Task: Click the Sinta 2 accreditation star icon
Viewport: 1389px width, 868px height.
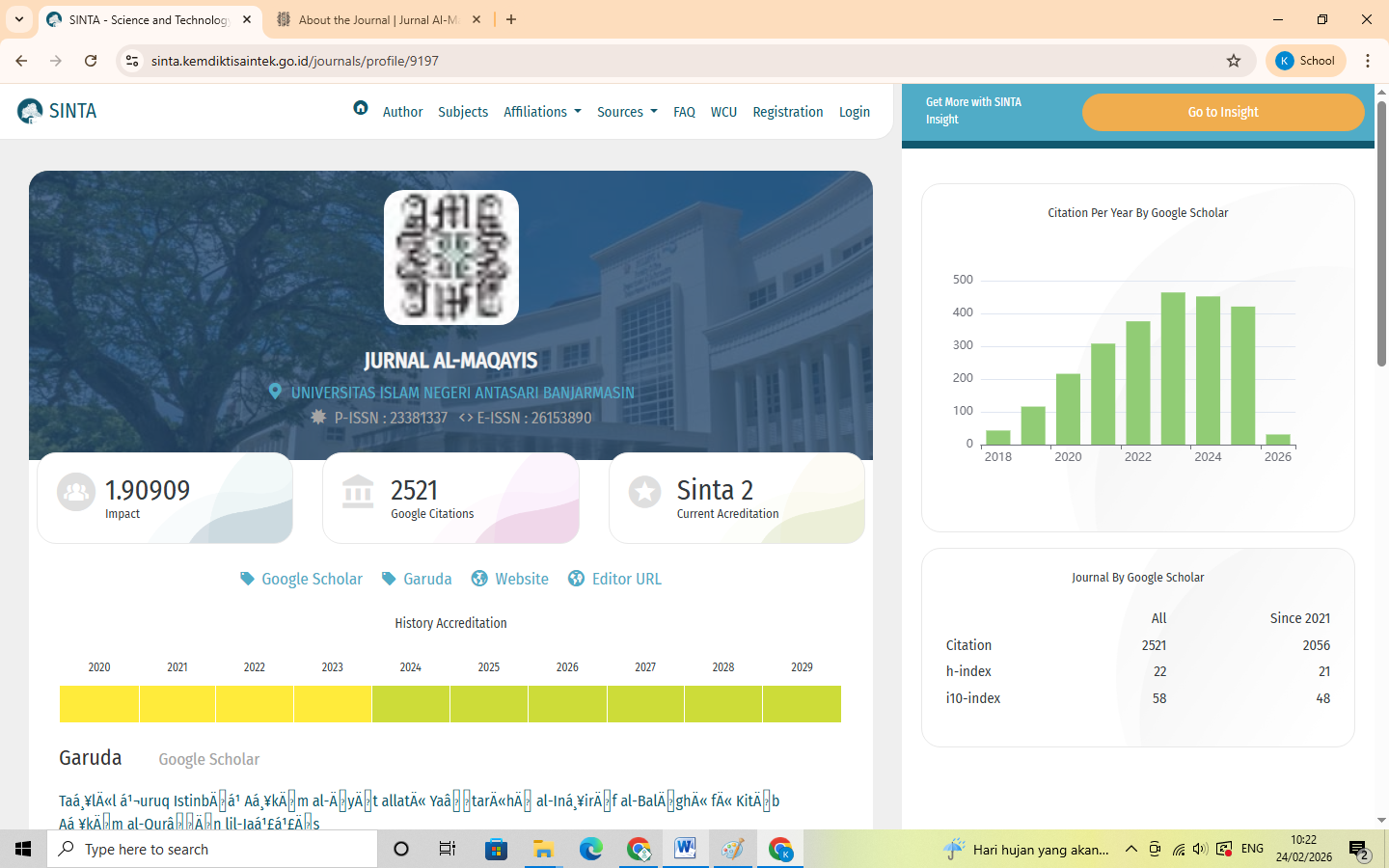Action: point(644,492)
